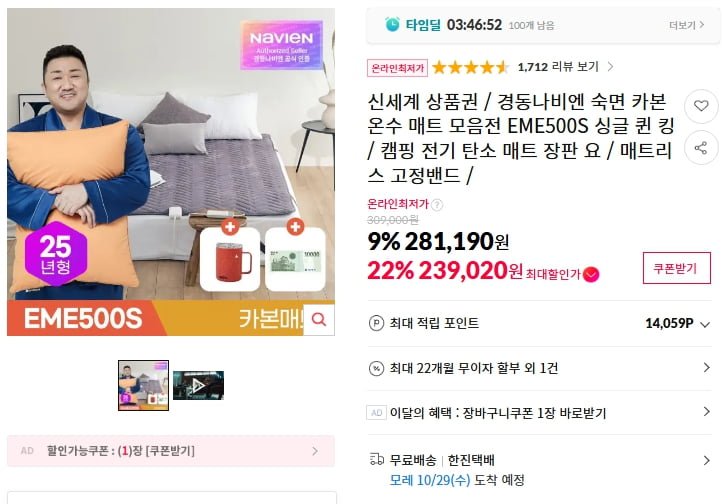Viewport: 722px width, 504px height.
Task: Click the delivery truck icon beside 무료배송
Action: click(x=377, y=459)
